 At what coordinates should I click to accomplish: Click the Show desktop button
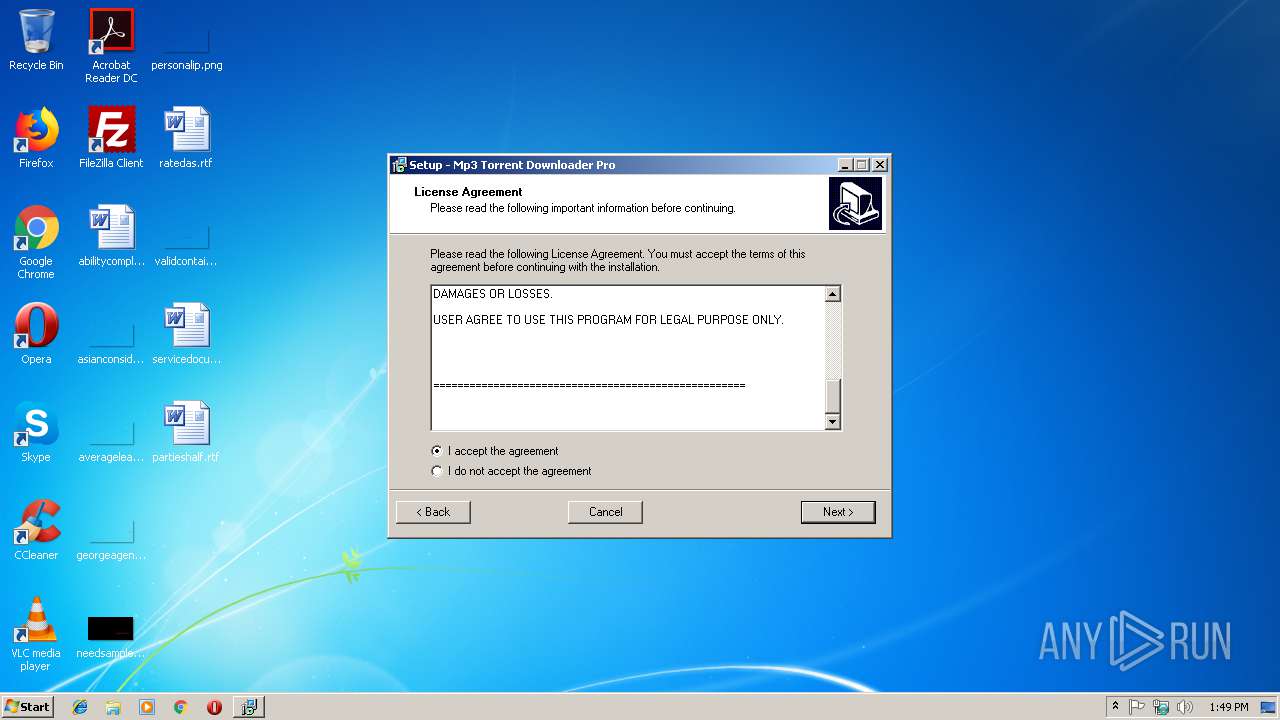point(1269,707)
